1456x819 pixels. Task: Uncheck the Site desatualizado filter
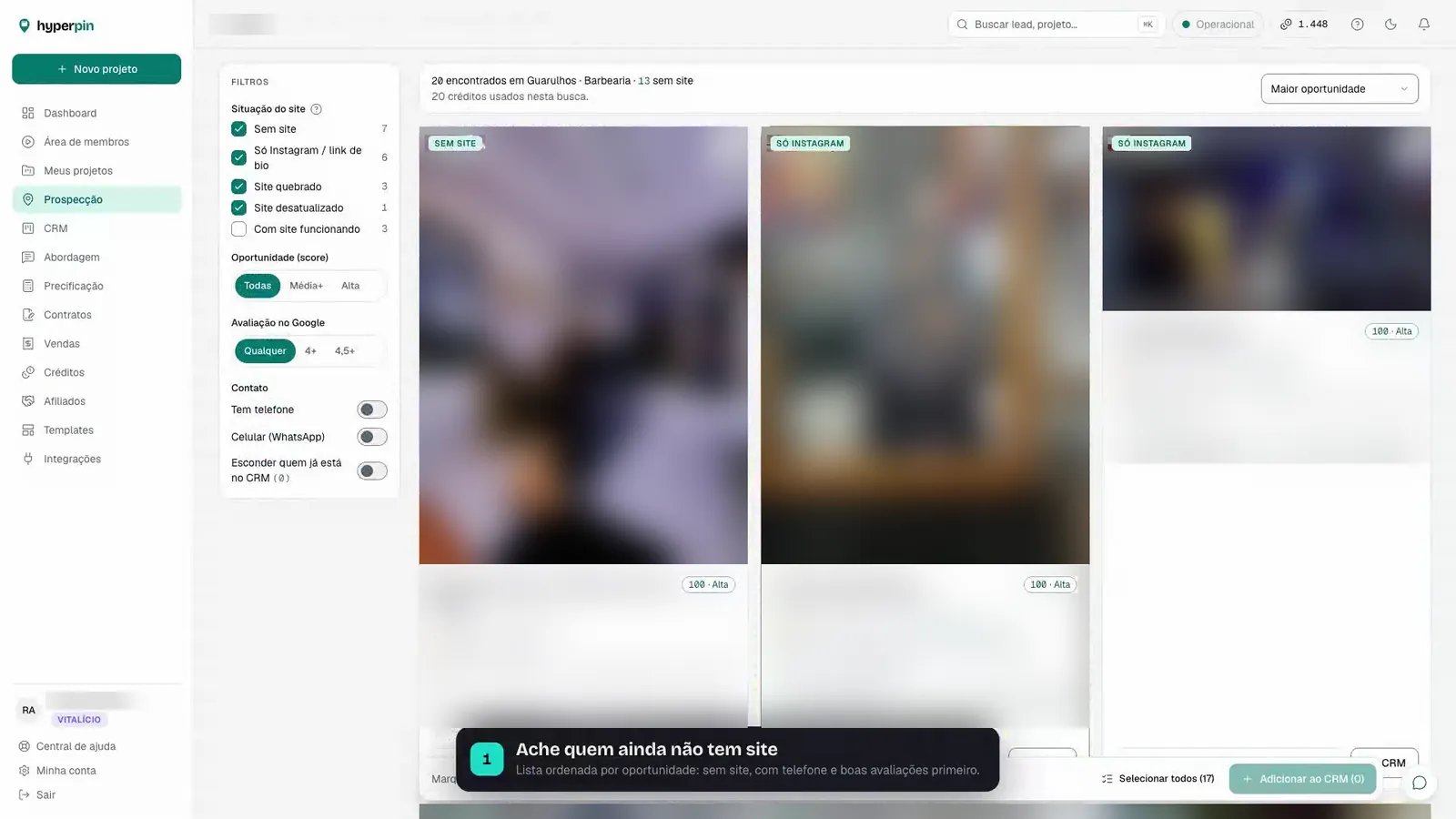238,207
